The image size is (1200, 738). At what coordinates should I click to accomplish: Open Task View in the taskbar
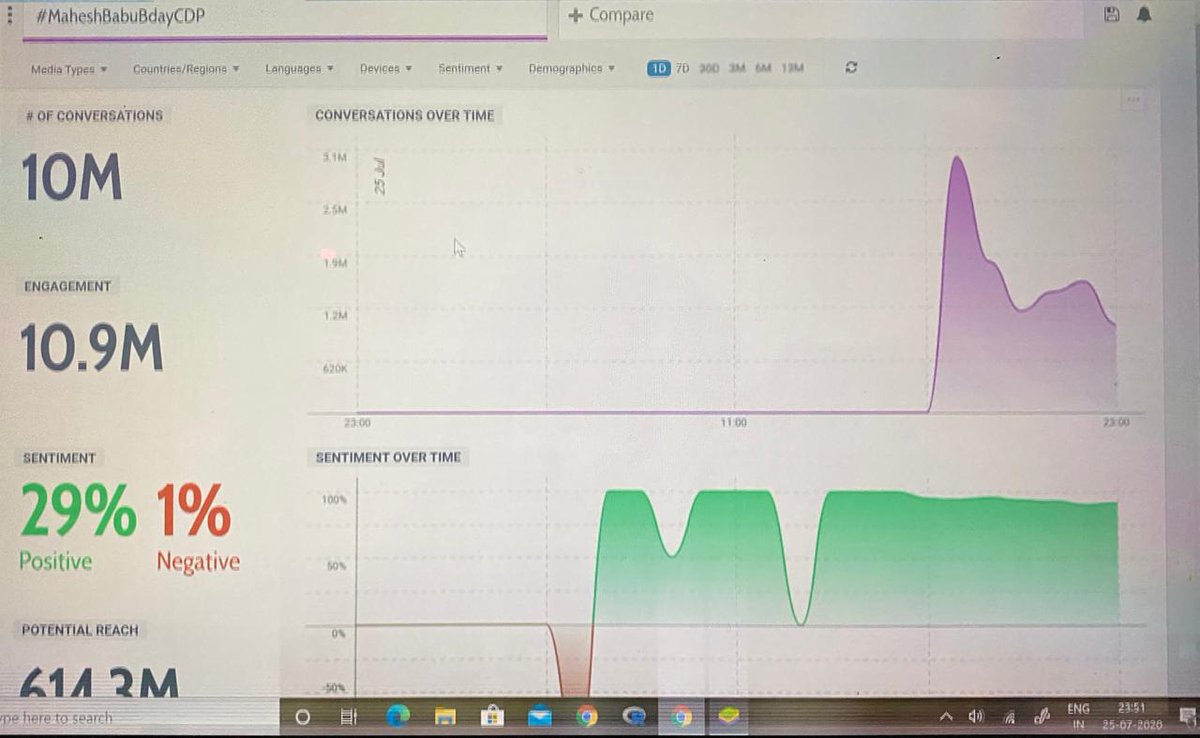(349, 717)
